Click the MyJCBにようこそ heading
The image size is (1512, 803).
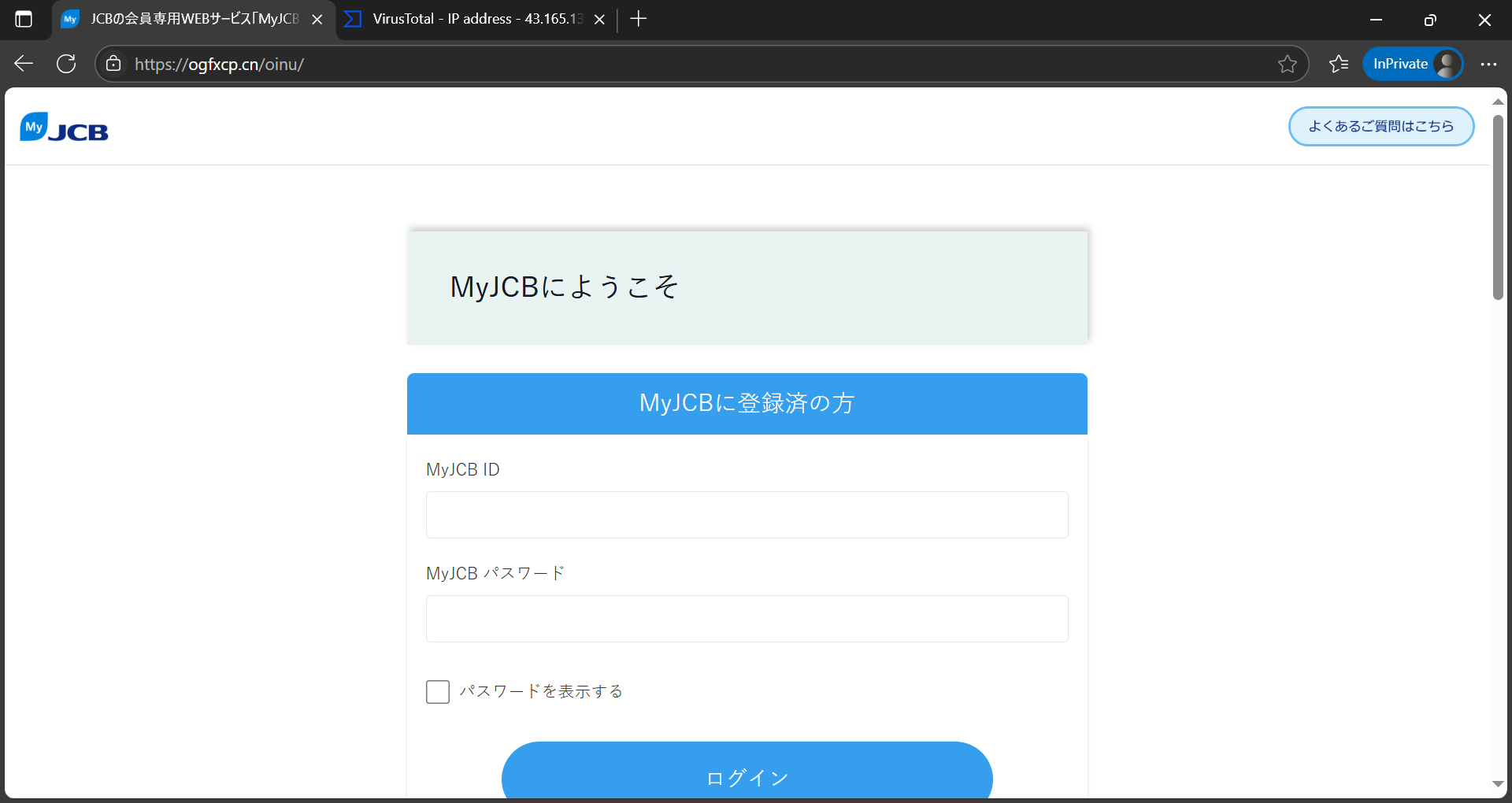pyautogui.click(x=564, y=287)
